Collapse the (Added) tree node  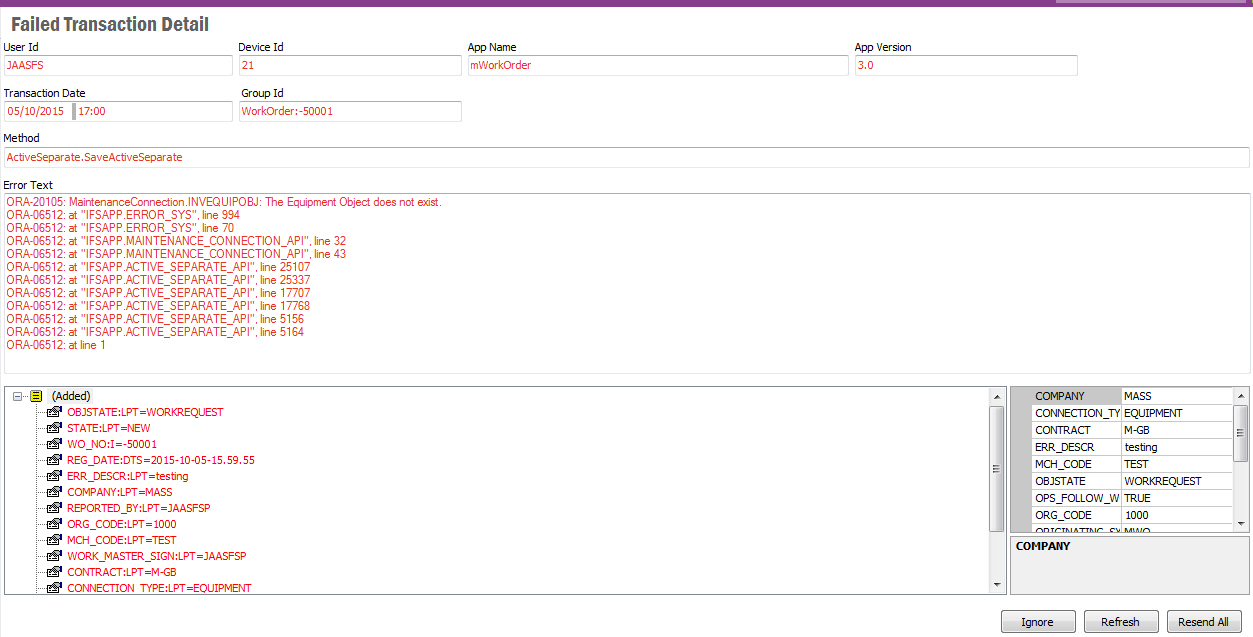click(18, 396)
